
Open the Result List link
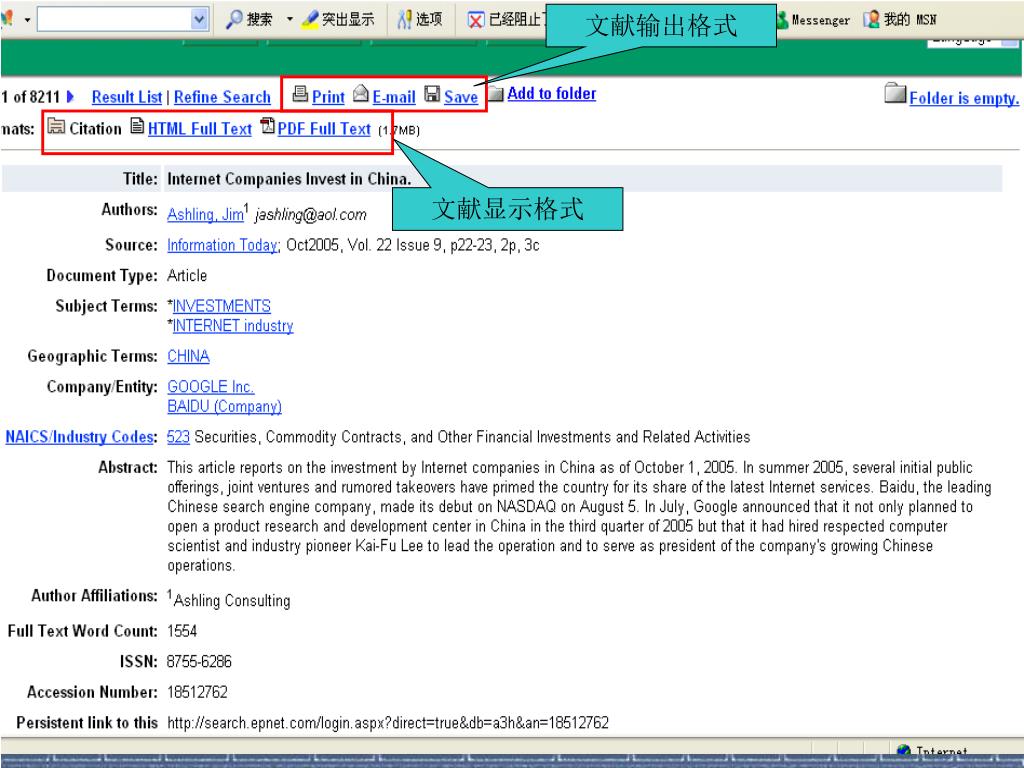tap(127, 97)
